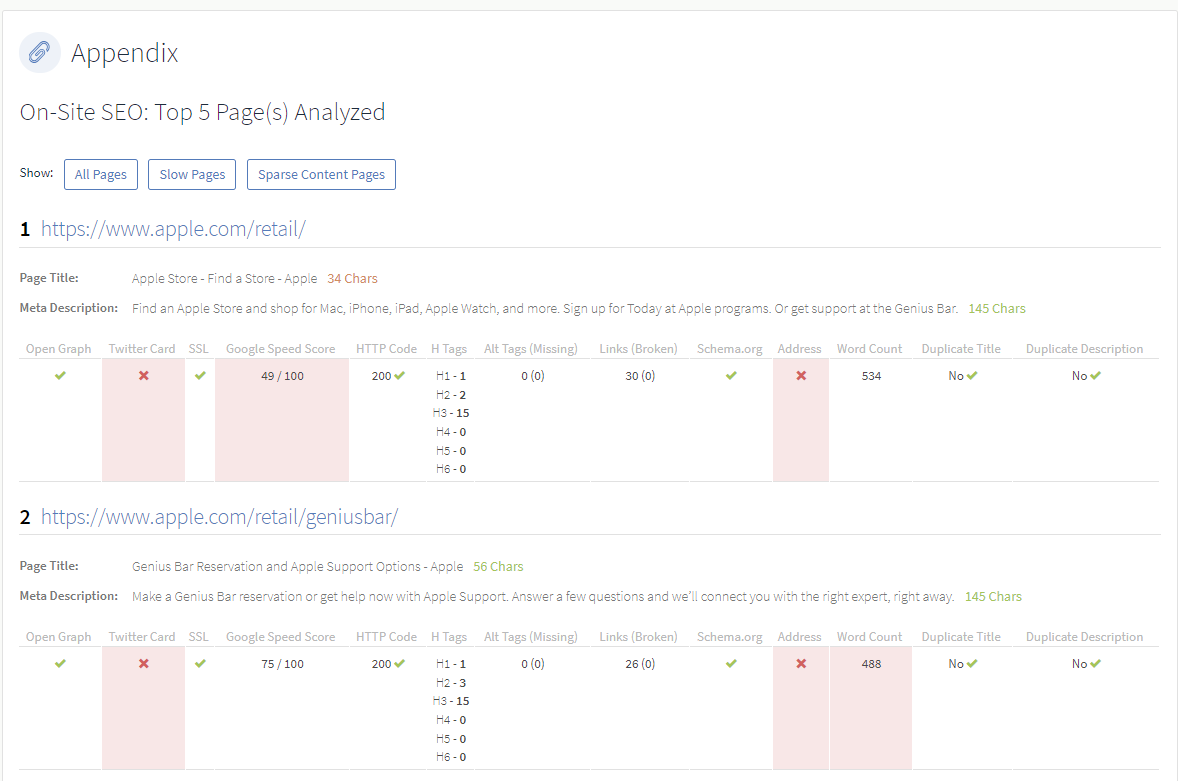1178x781 pixels.
Task: Click the Genius Bar Reservation page title text
Action: tap(297, 567)
